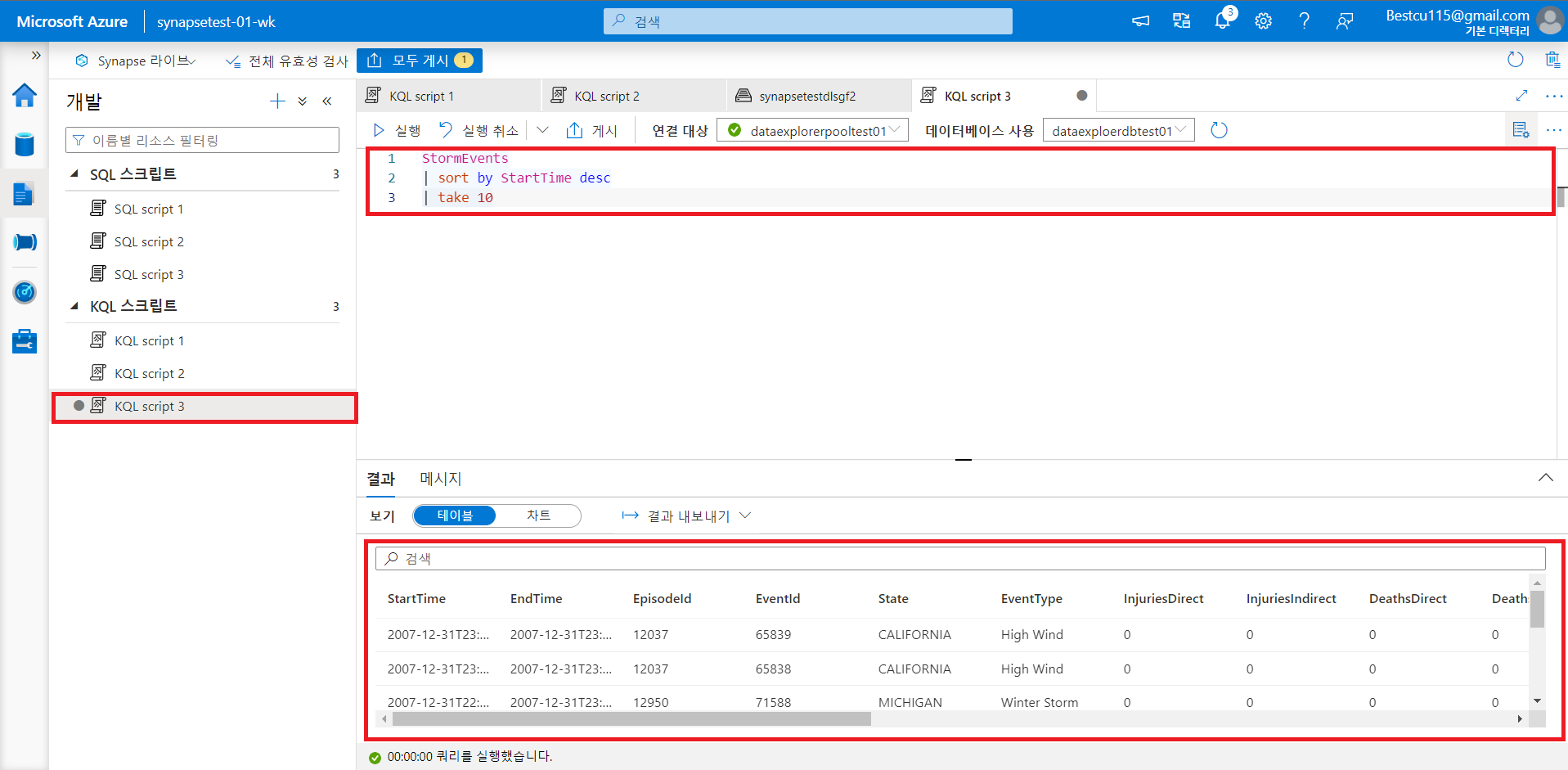Open the Data hub cylinder icon
The image size is (1568, 770).
25,145
